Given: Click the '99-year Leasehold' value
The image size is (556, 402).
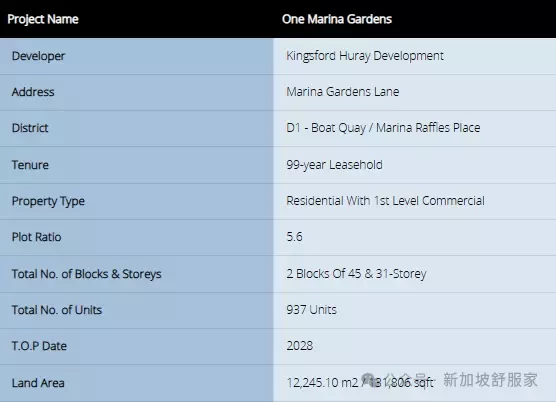Looking at the screenshot, I should click(334, 165).
